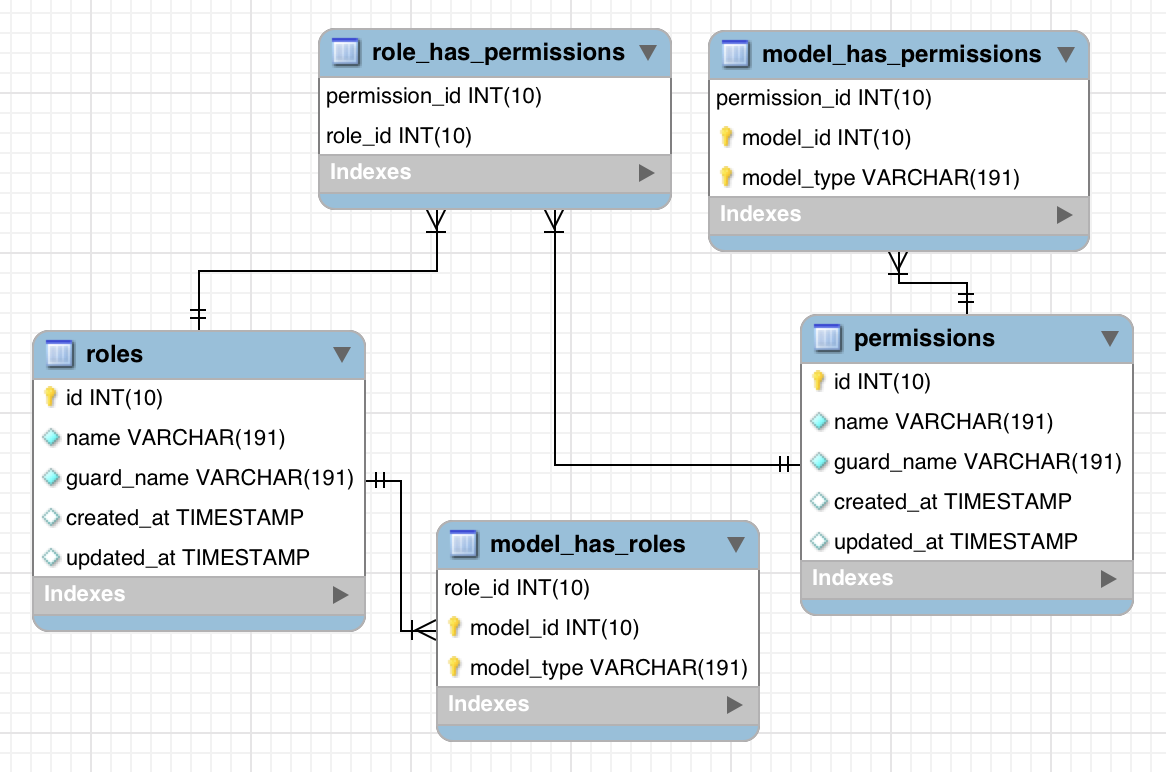
Task: Collapse the permissions table using header arrow
Action: [x=1109, y=339]
